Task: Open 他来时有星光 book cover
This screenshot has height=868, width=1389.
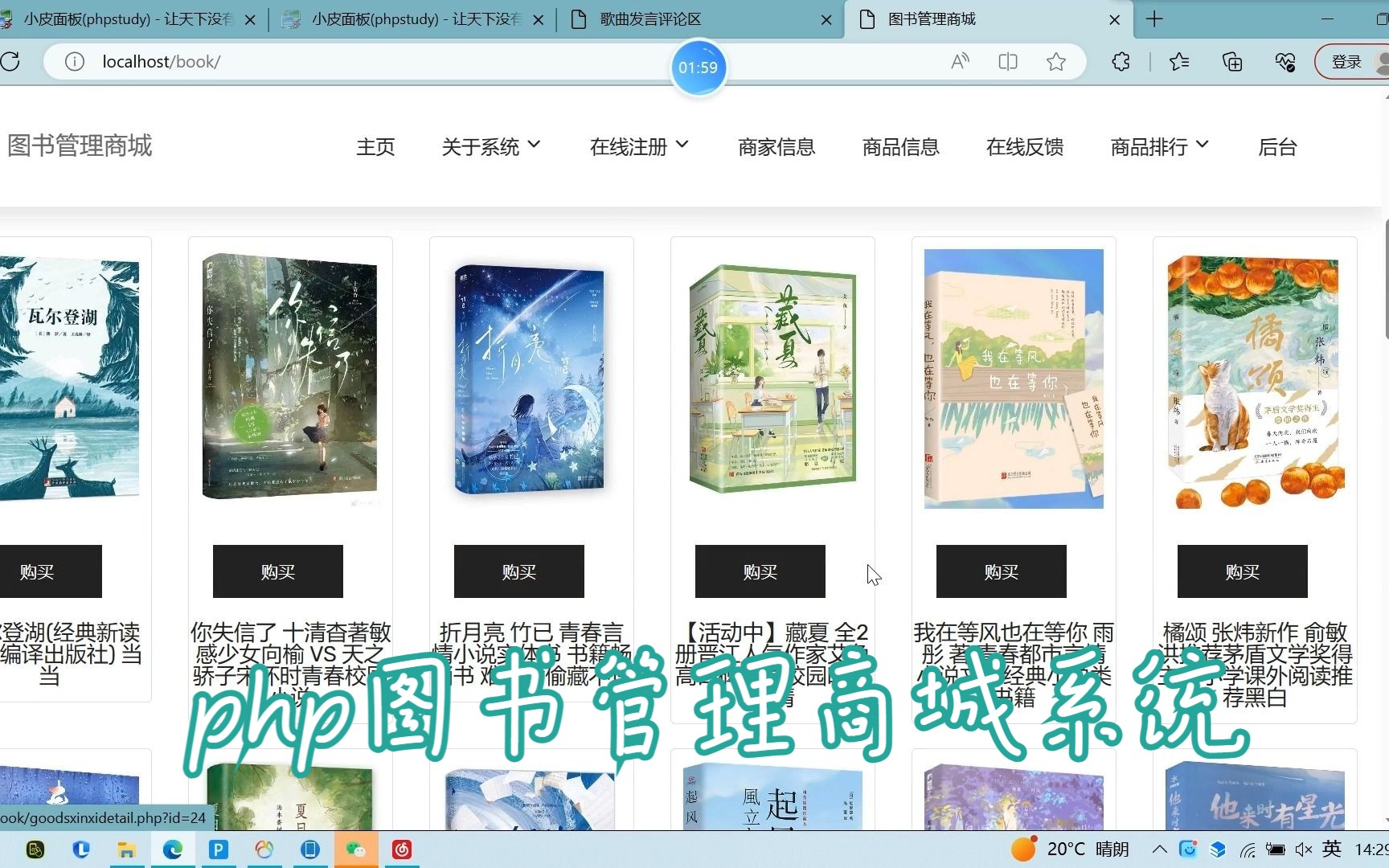Action: [x=1255, y=797]
